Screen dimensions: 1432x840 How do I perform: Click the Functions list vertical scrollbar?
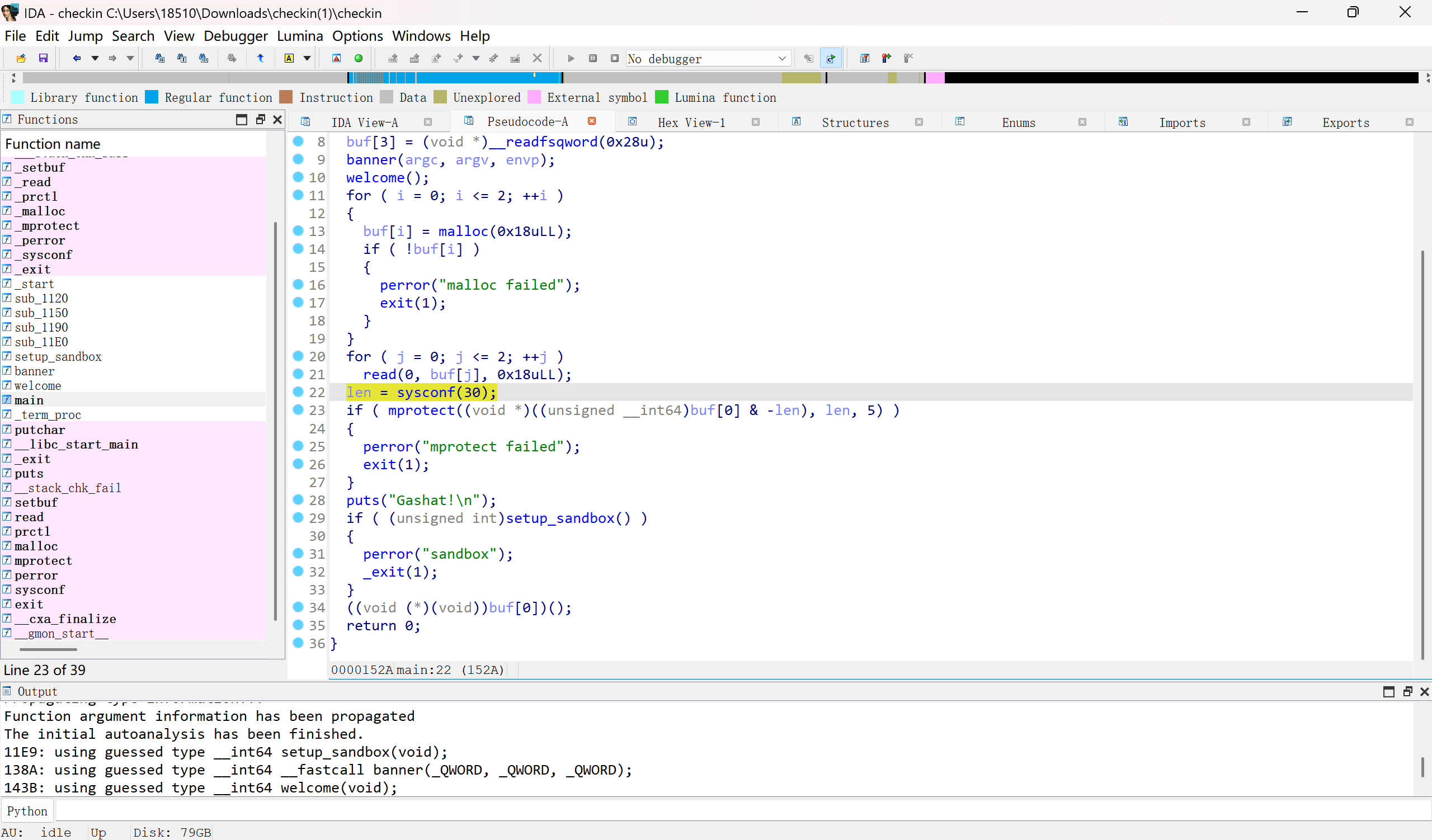276,421
